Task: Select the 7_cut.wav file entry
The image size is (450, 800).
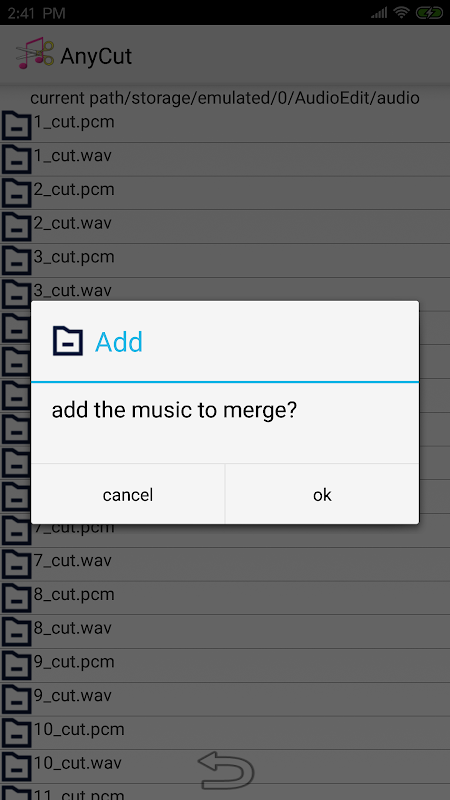Action: (225, 563)
